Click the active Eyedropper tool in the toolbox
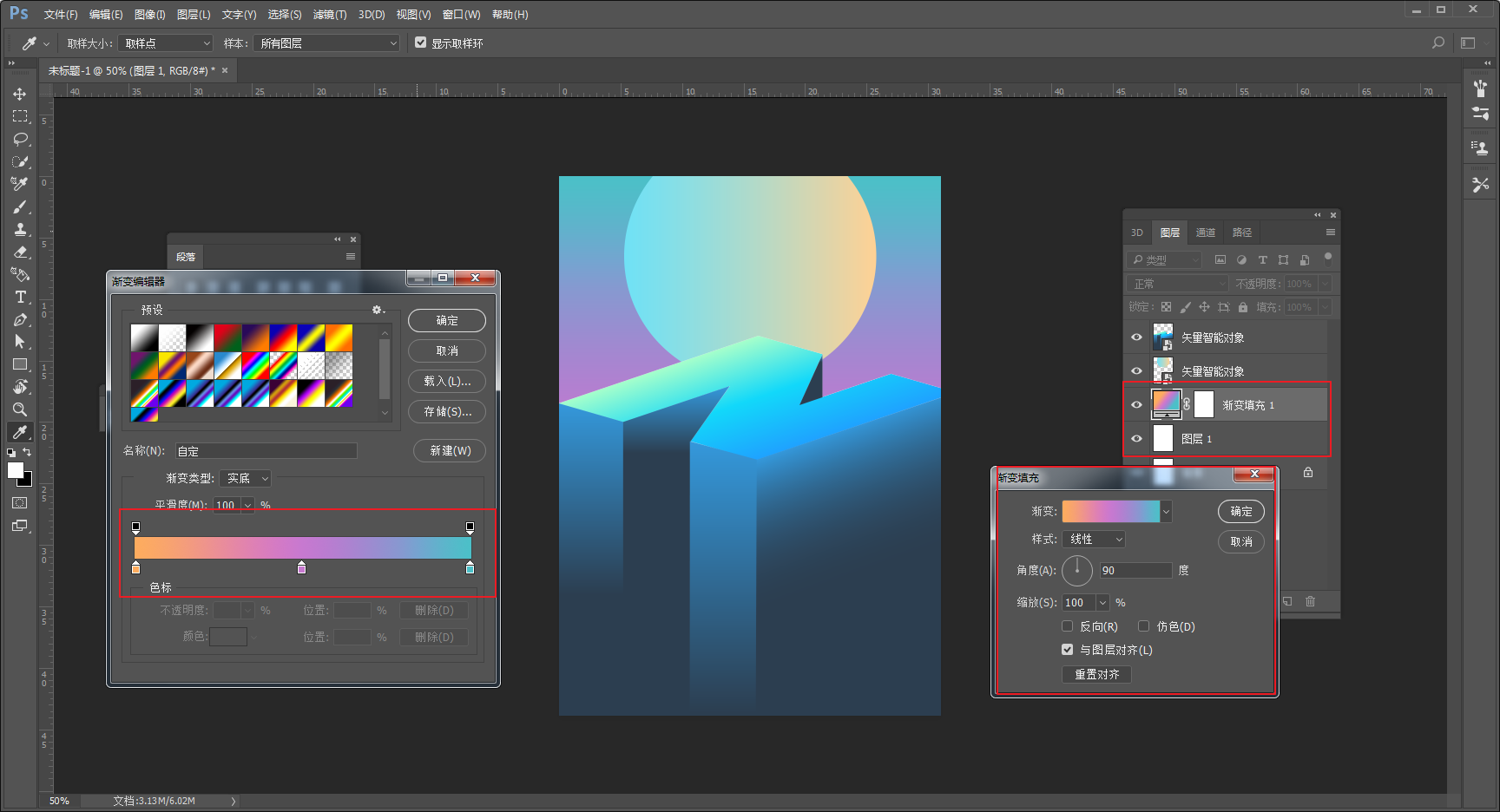The width and height of the screenshot is (1500, 812). pyautogui.click(x=20, y=432)
